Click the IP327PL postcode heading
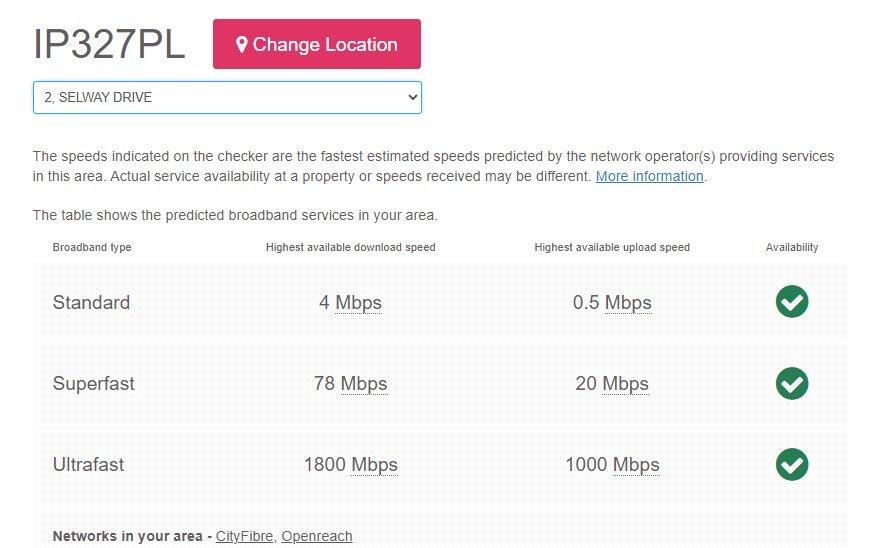The image size is (884, 548). (x=109, y=45)
